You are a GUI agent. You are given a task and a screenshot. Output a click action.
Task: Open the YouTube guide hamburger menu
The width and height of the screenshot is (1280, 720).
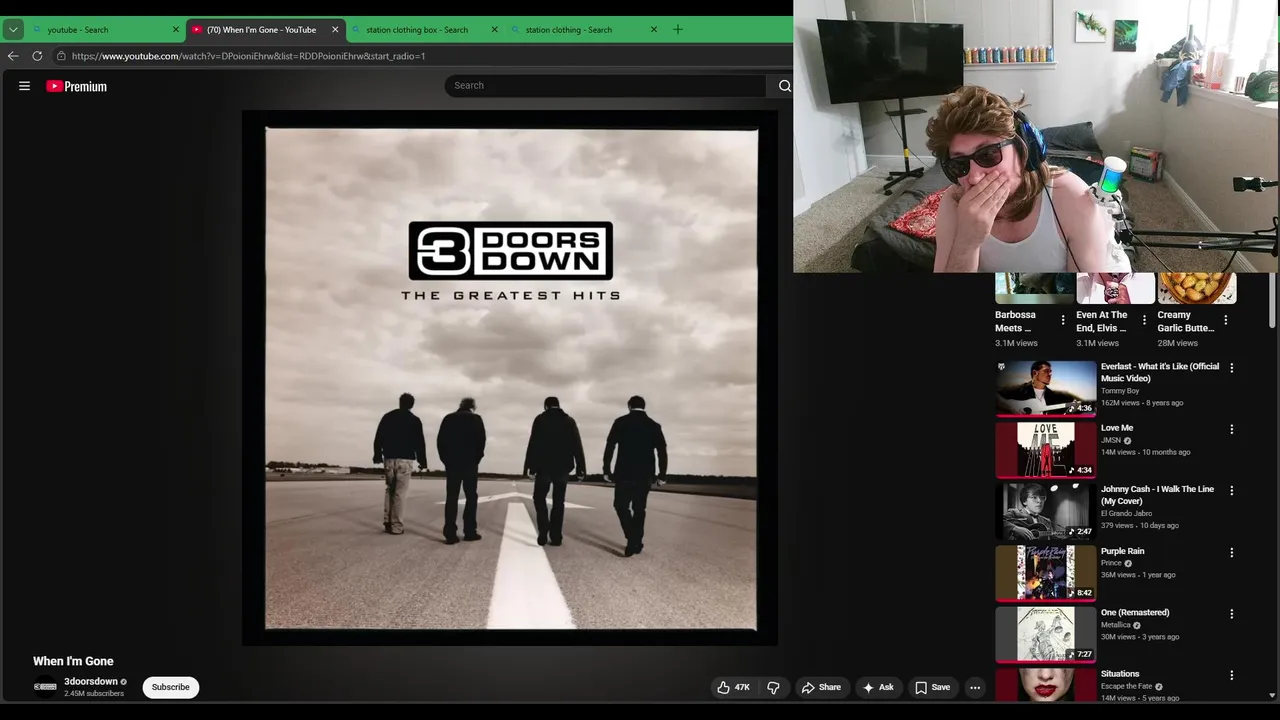click(x=24, y=86)
